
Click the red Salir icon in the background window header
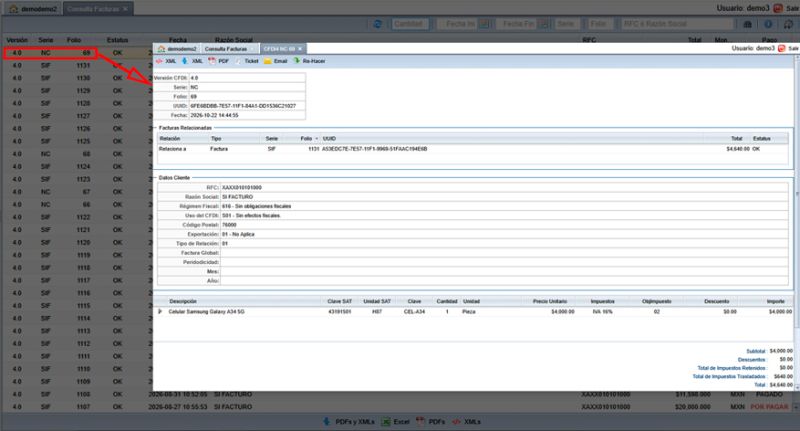click(x=778, y=8)
